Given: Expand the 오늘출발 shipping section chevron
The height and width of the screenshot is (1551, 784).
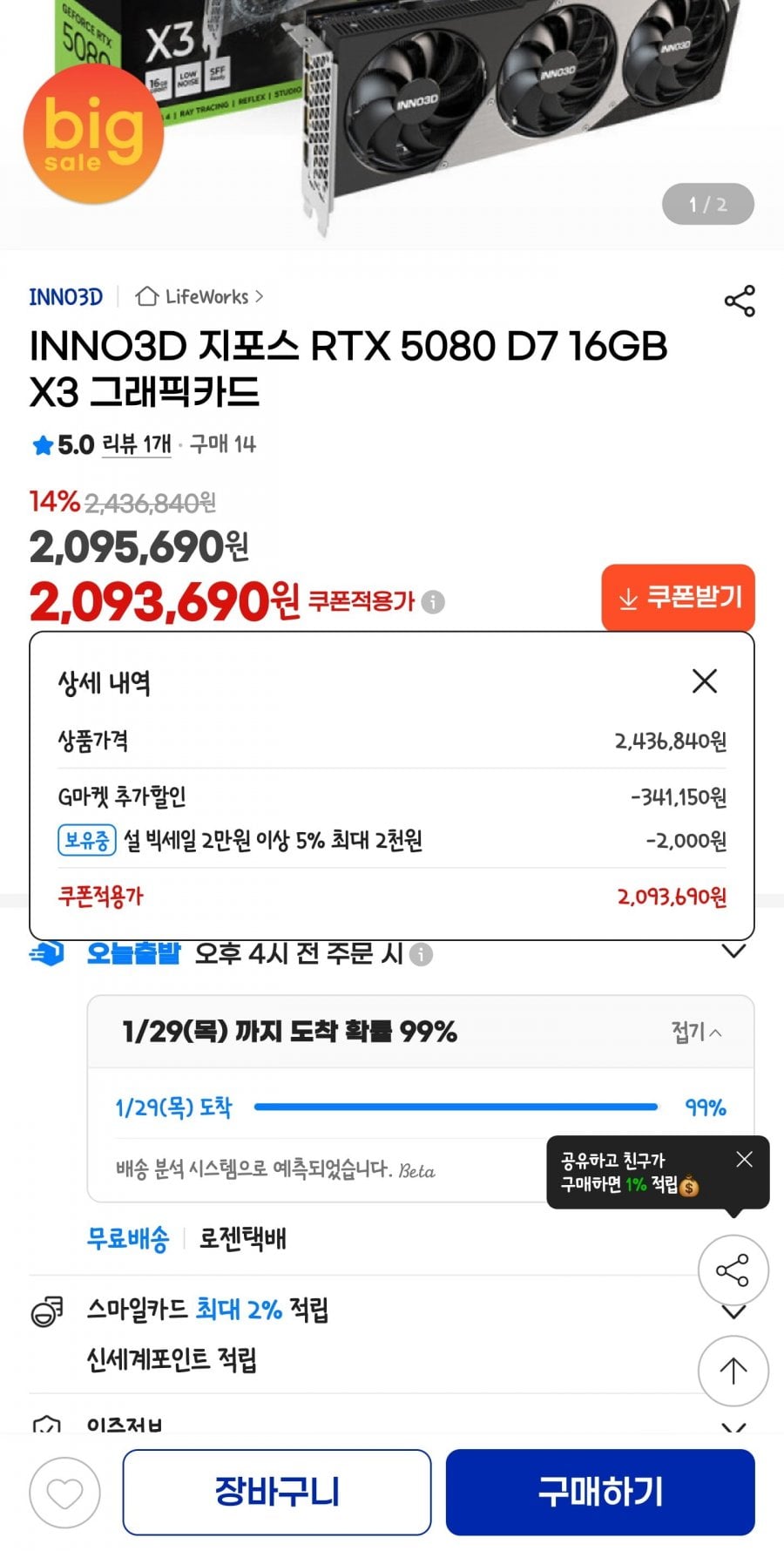Looking at the screenshot, I should point(734,952).
